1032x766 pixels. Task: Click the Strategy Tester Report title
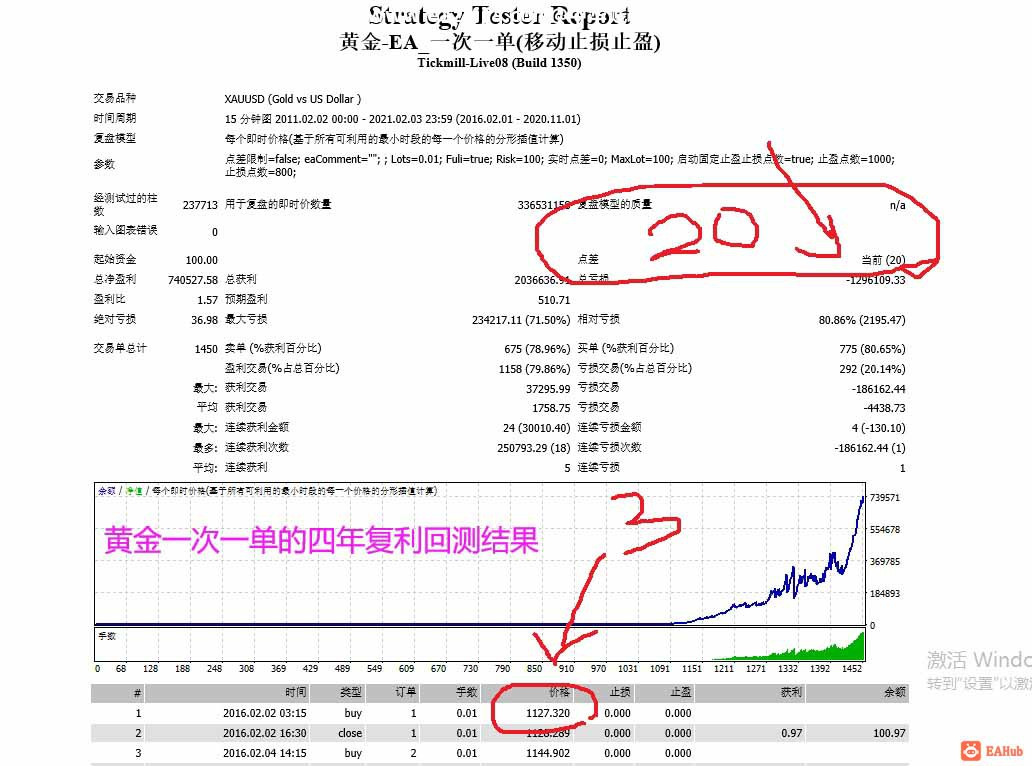click(x=500, y=15)
